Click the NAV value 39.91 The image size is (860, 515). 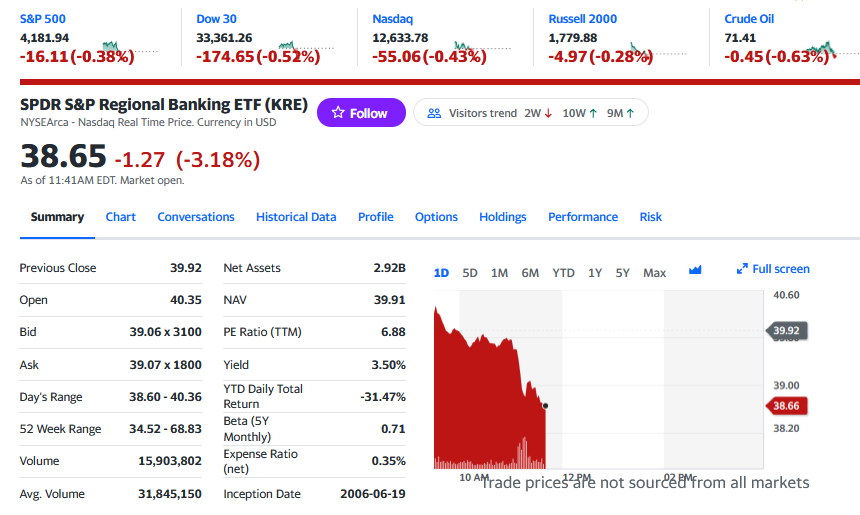[x=389, y=300]
